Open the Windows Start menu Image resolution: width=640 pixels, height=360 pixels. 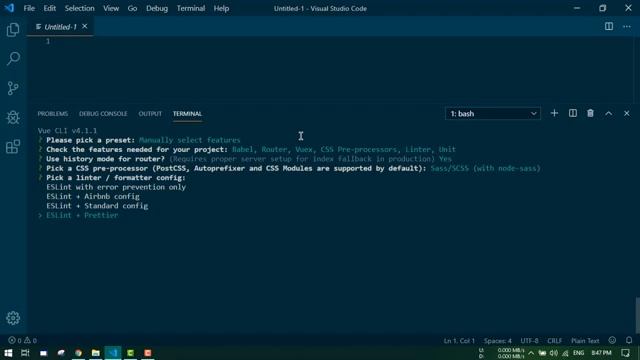click(x=8, y=353)
